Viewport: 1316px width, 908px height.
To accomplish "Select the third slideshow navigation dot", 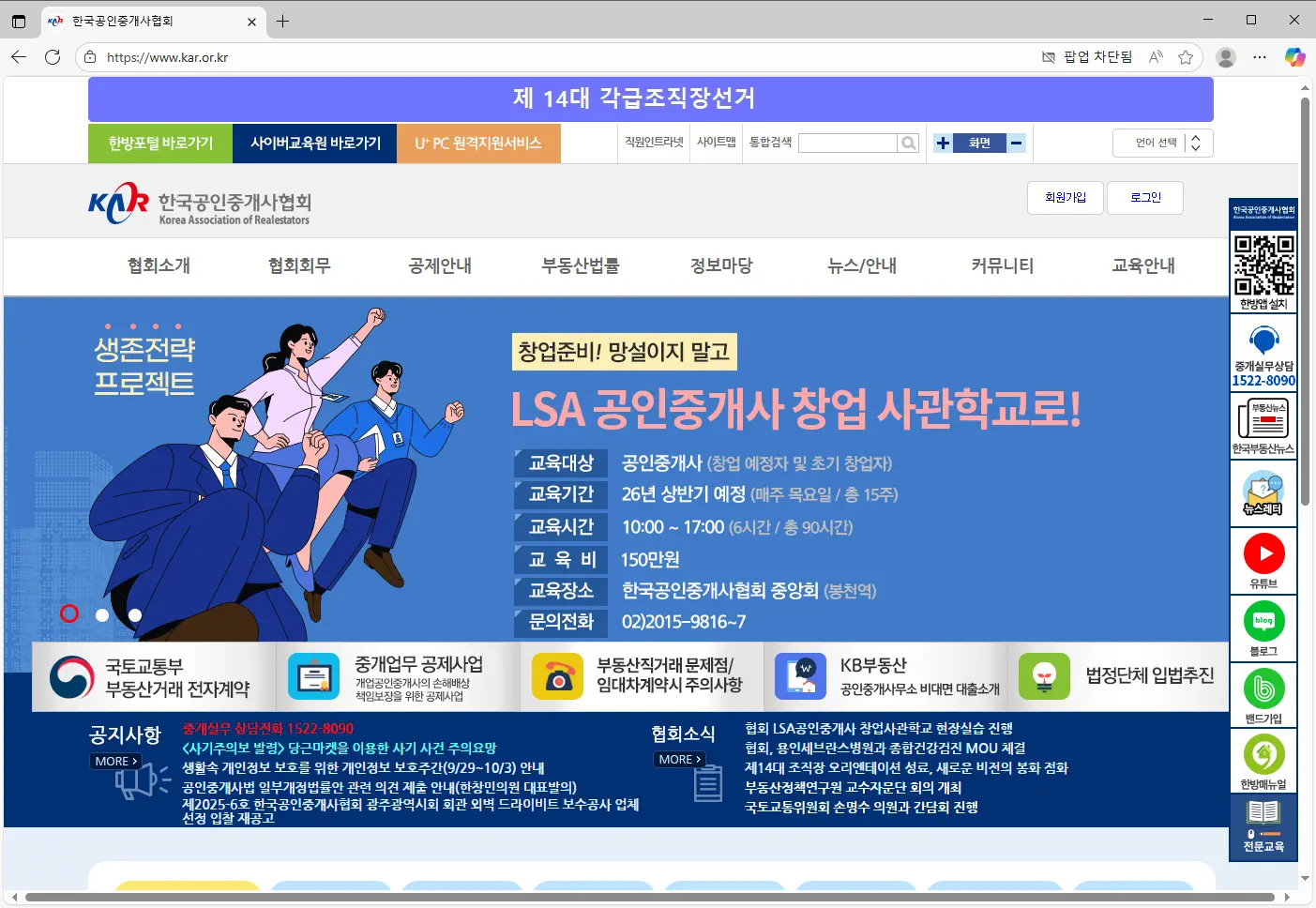I will point(134,614).
